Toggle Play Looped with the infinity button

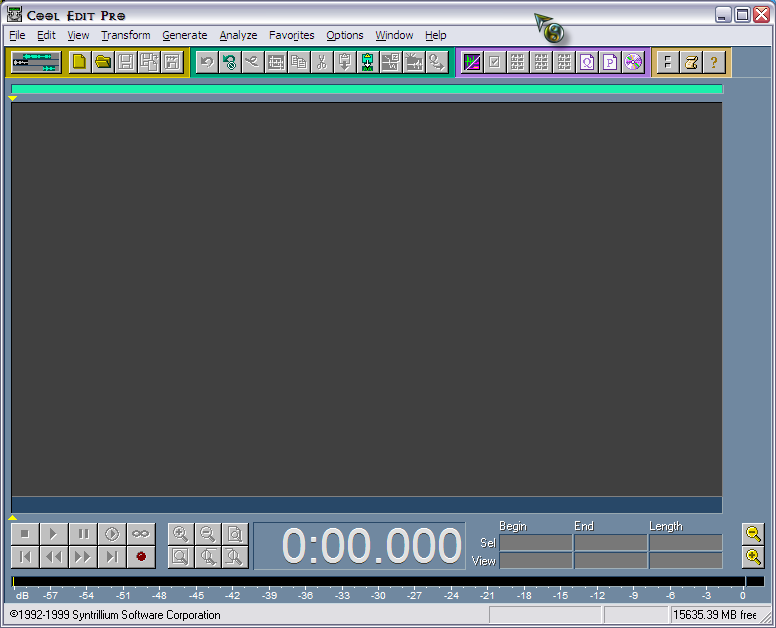click(x=141, y=534)
